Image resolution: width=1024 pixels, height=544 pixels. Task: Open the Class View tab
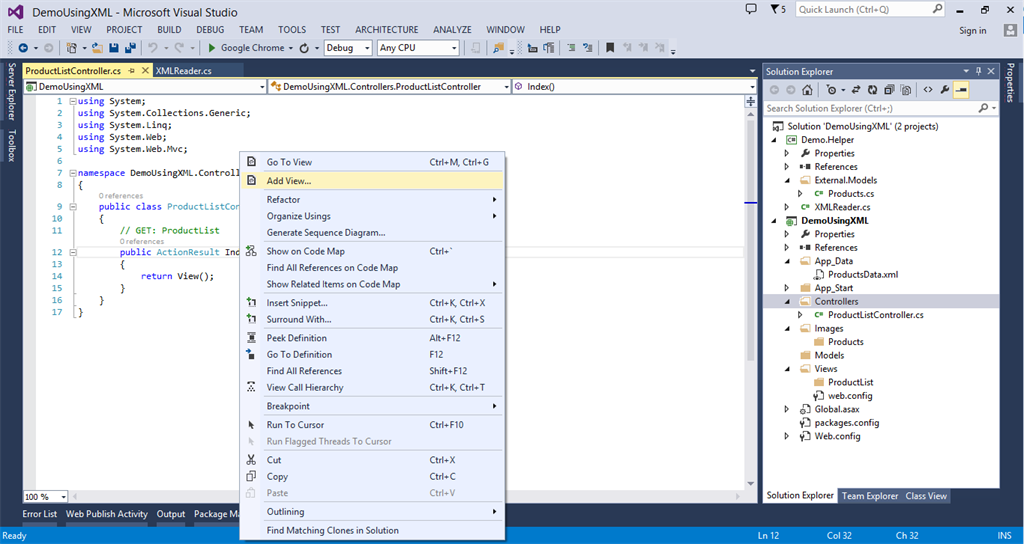(926, 496)
